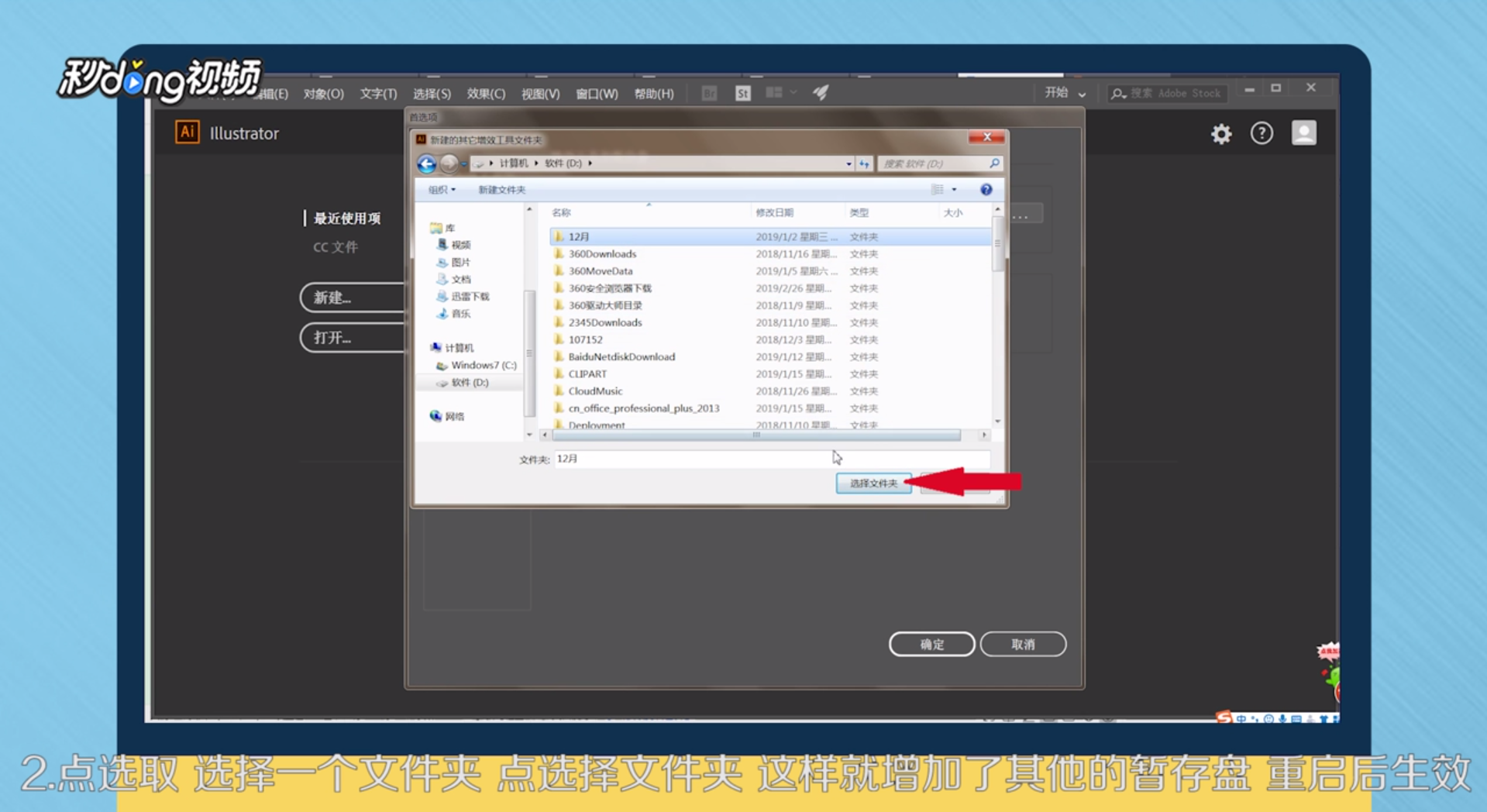Click the Sogou input method tray icon
This screenshot has width=1487, height=812.
[1224, 717]
